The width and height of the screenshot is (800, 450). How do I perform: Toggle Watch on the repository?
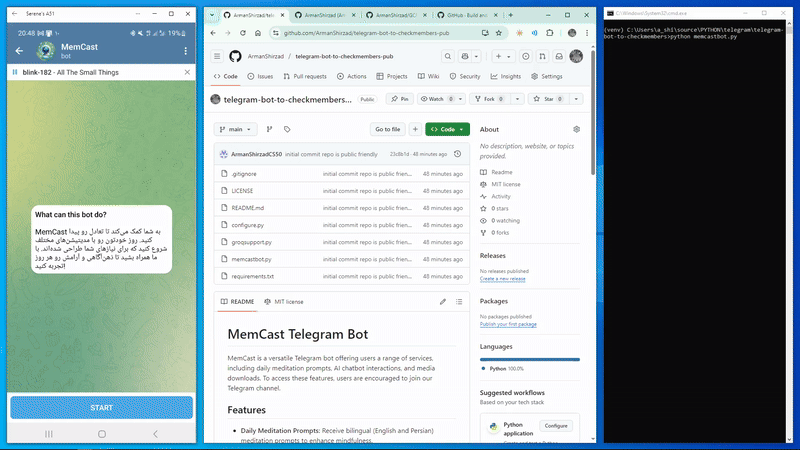[435, 99]
